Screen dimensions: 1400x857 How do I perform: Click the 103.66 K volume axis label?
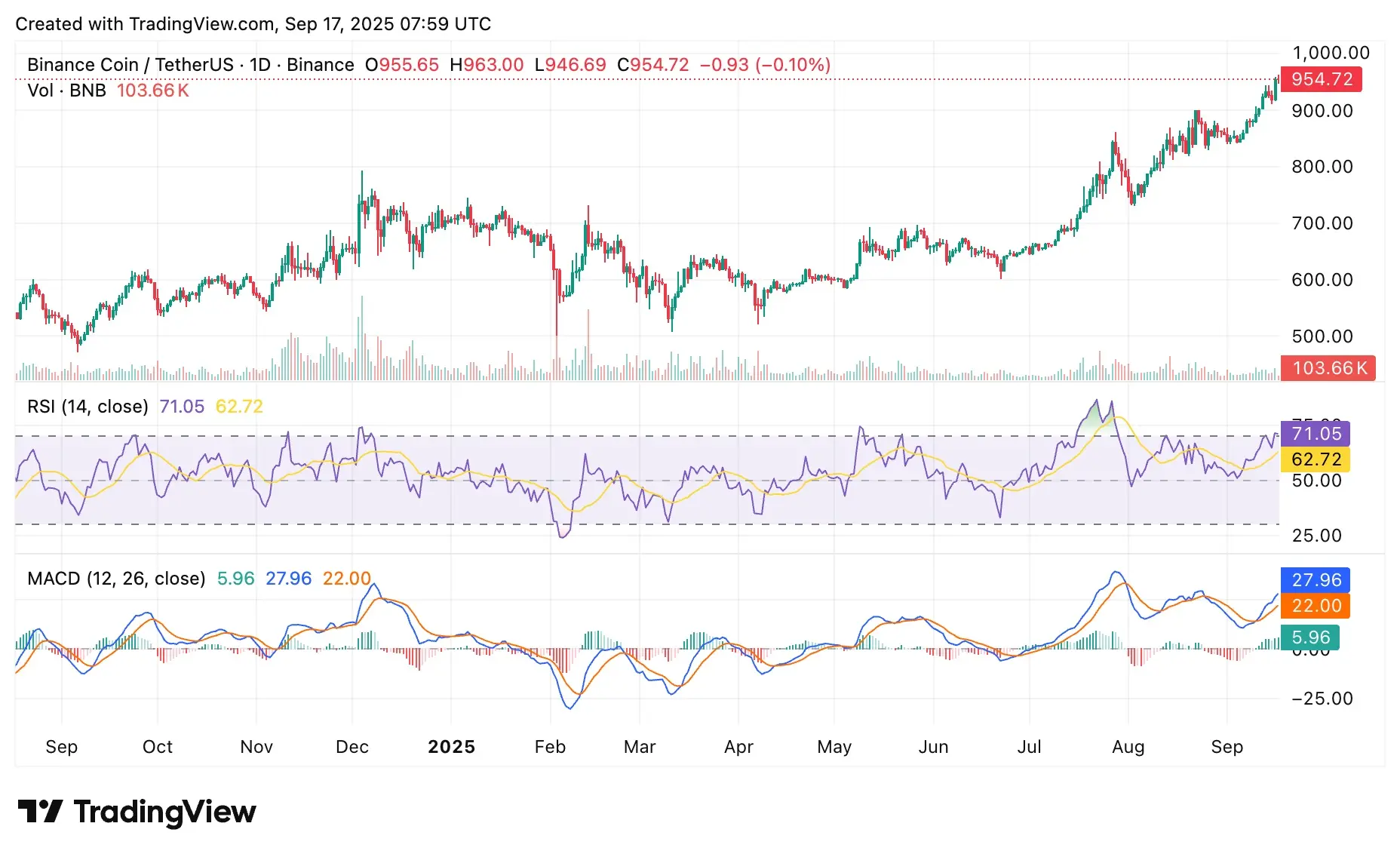1328,368
